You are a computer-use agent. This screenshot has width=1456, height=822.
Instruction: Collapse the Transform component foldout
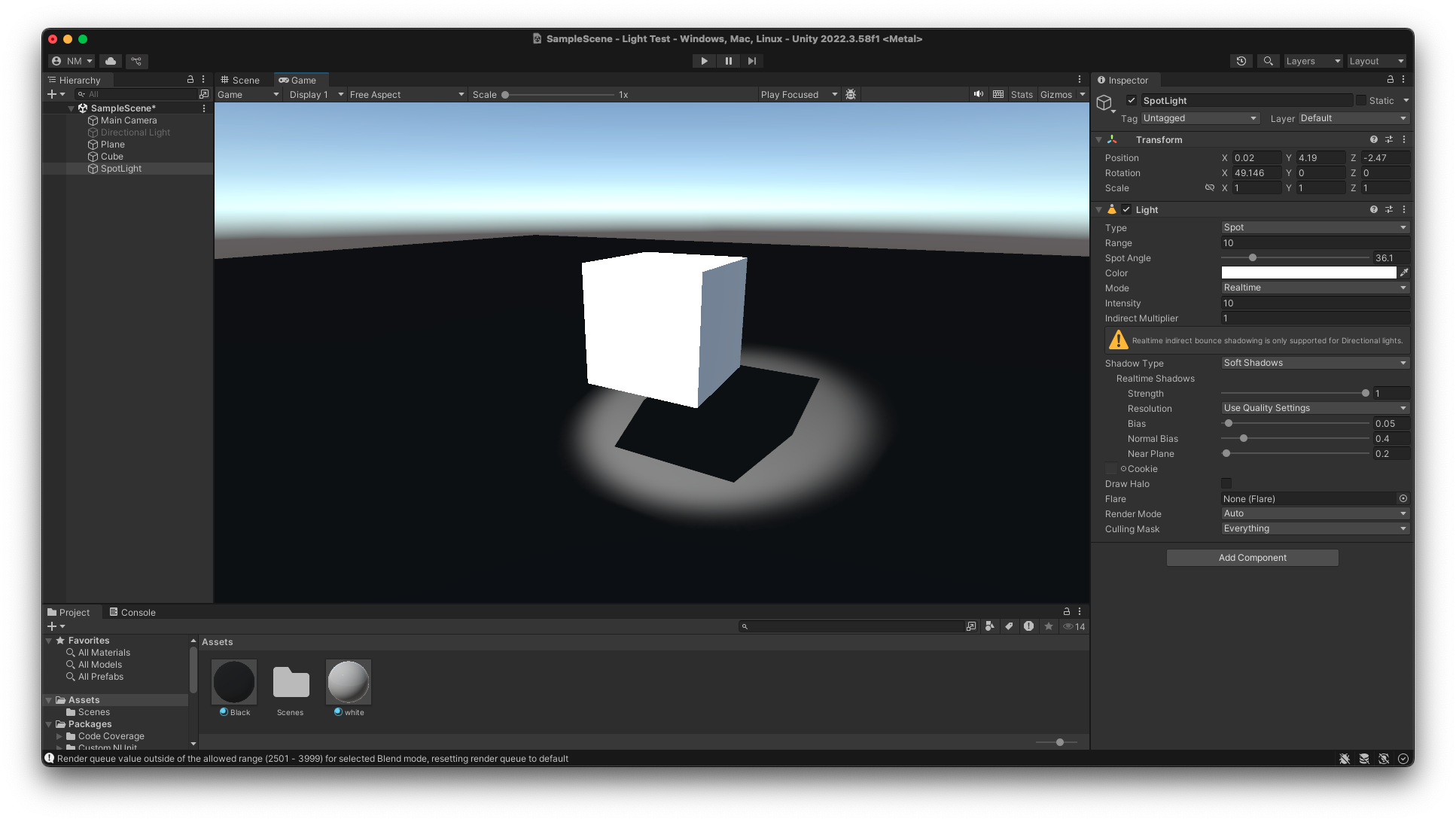tap(1099, 140)
